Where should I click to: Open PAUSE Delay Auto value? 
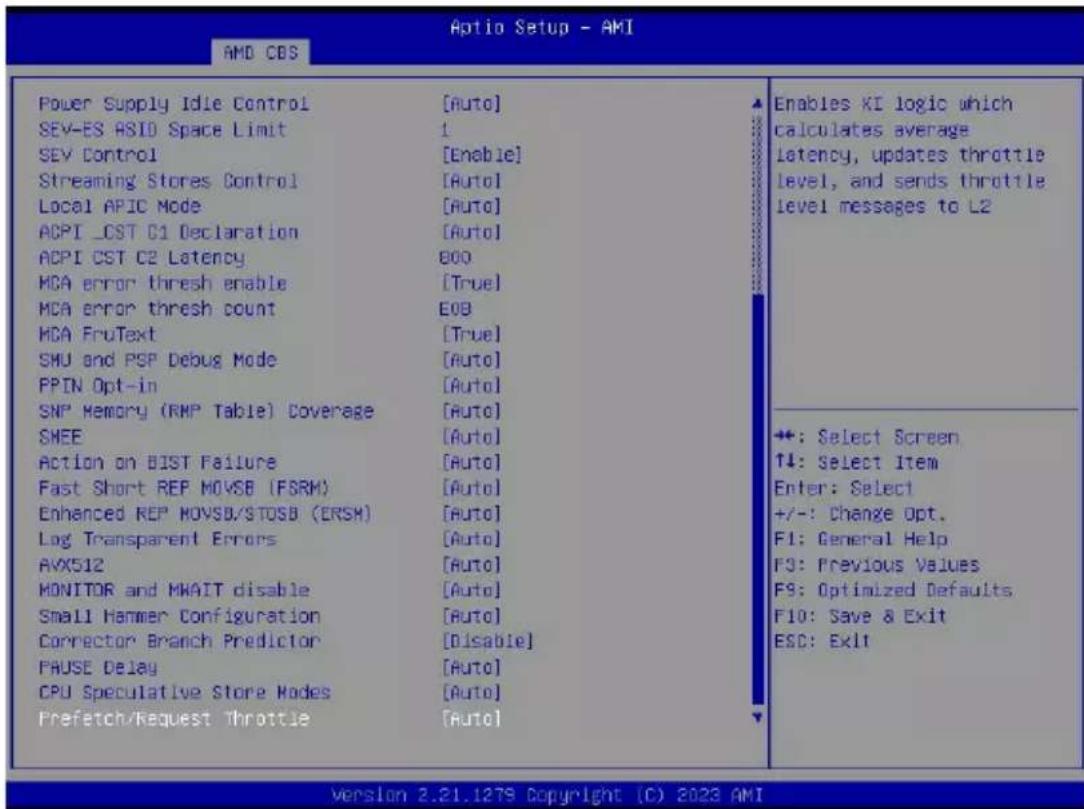click(x=471, y=667)
